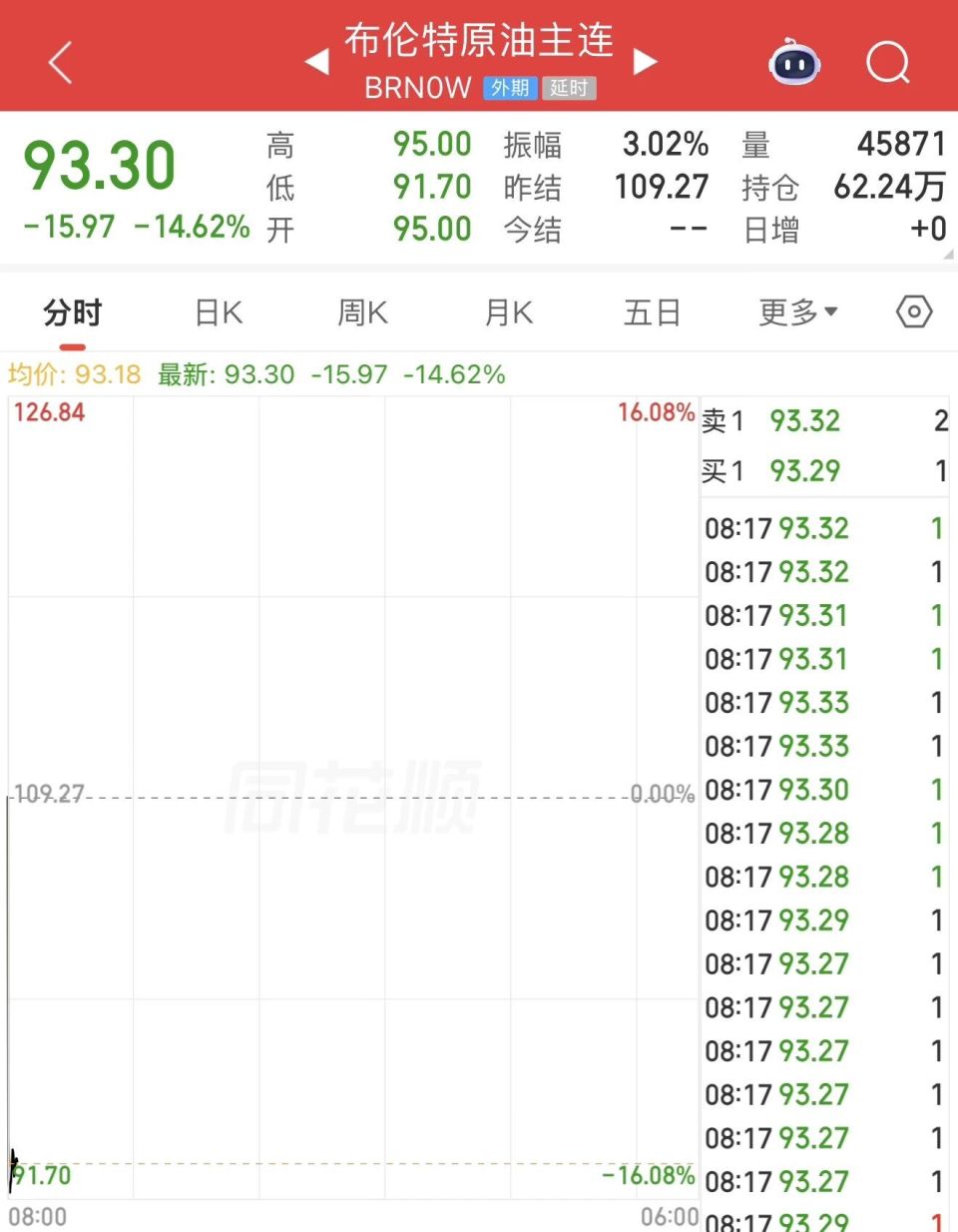
Task: Switch to the 日K daily chart tab
Action: (x=217, y=311)
